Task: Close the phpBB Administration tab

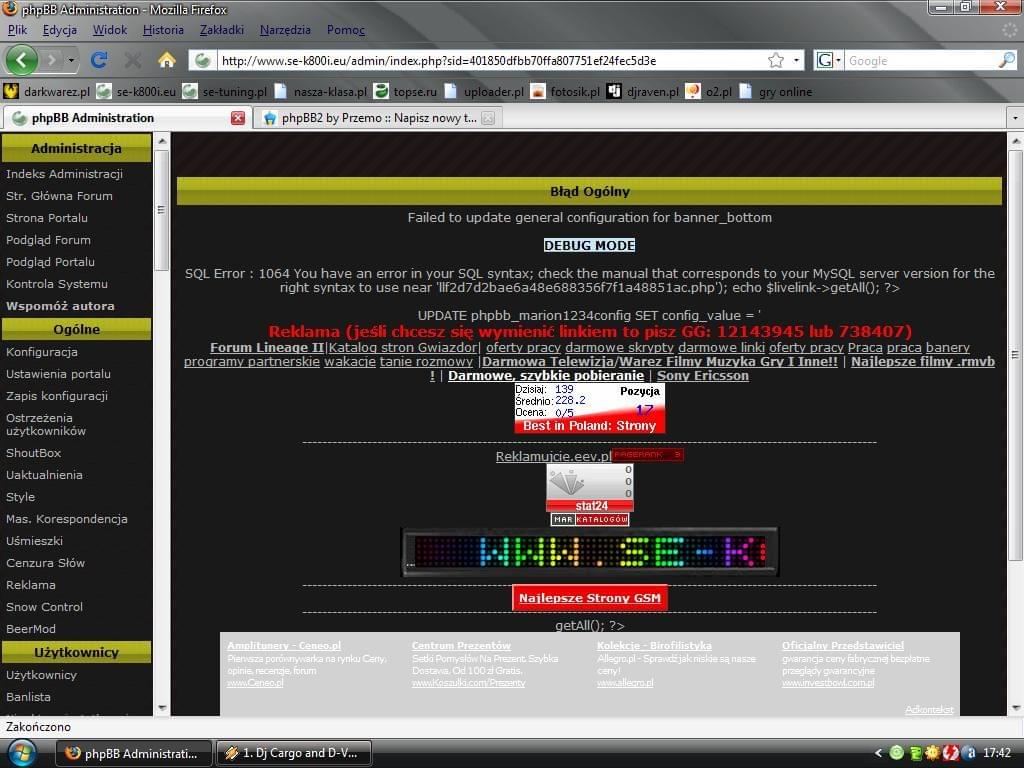Action: click(238, 118)
